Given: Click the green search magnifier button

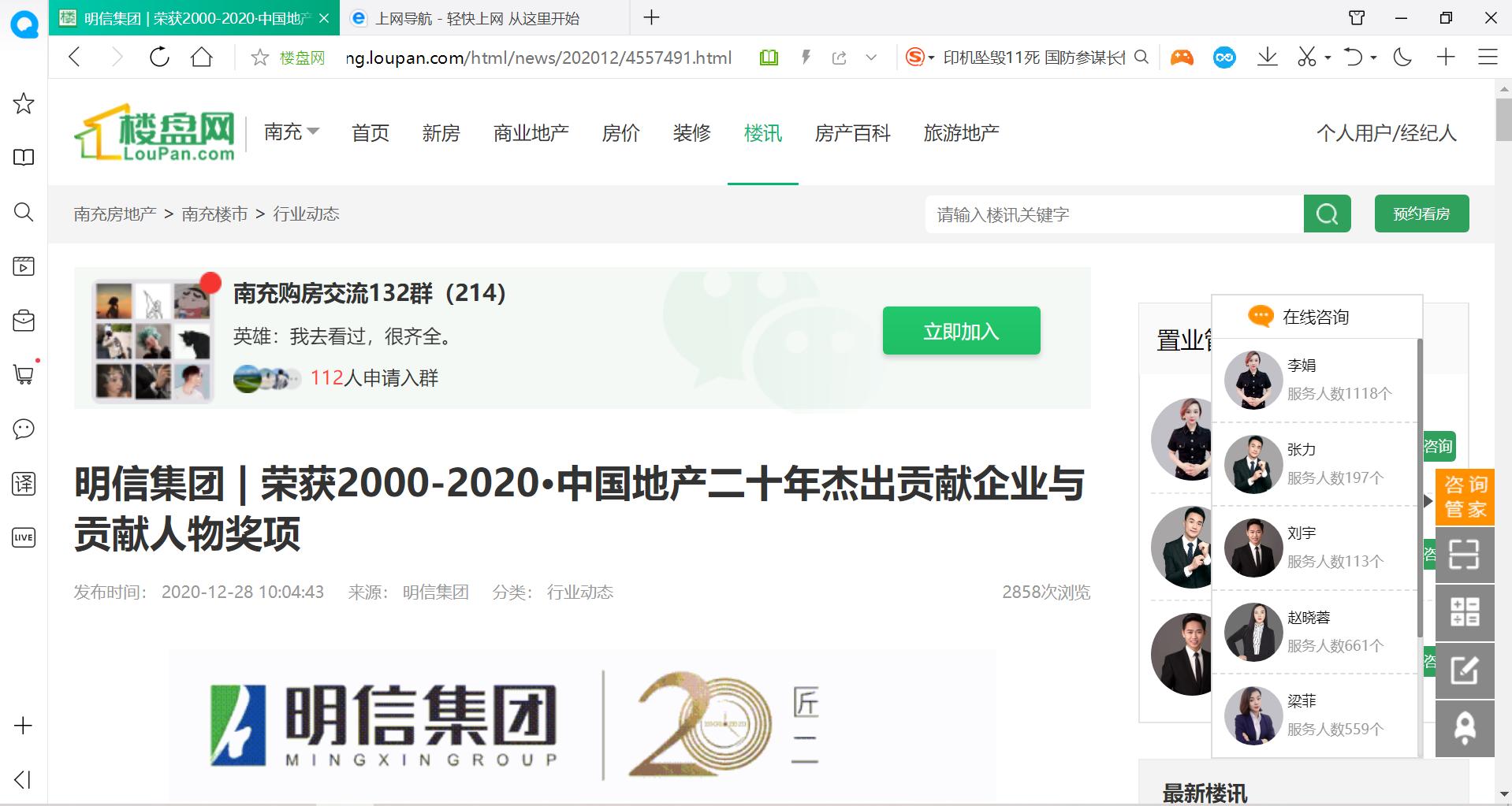Looking at the screenshot, I should tap(1328, 214).
